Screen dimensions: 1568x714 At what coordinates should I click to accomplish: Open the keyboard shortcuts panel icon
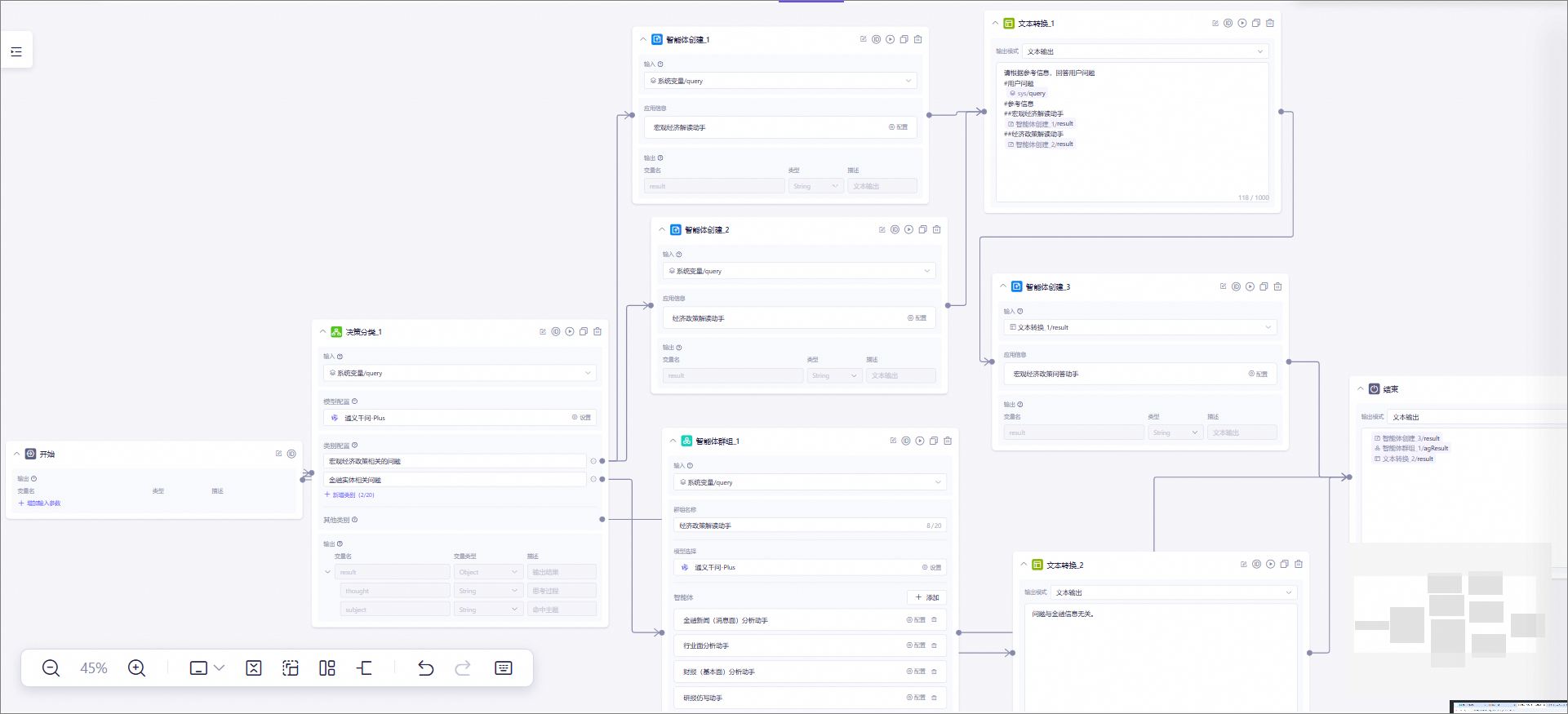click(x=504, y=668)
